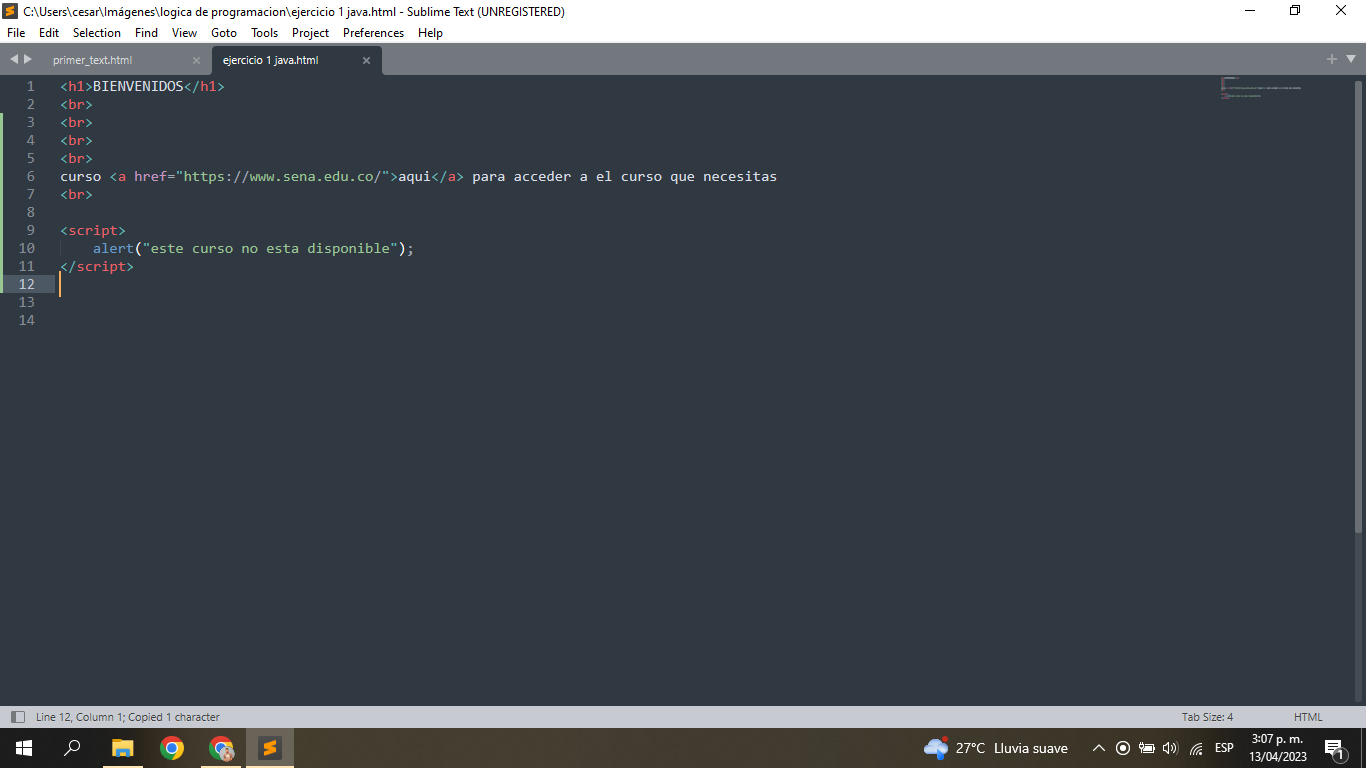Image resolution: width=1366 pixels, height=768 pixels.
Task: Click the Sublime Text title bar icon
Action: click(11, 11)
